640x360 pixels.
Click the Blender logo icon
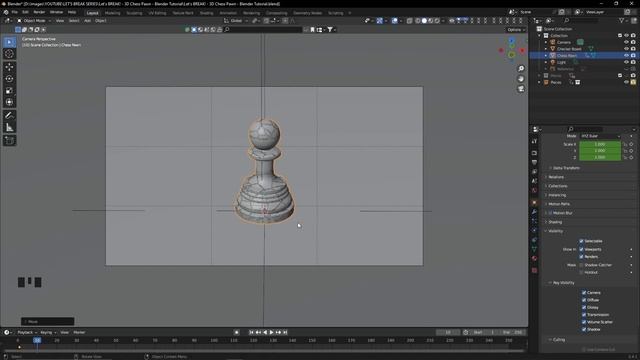(6, 12)
